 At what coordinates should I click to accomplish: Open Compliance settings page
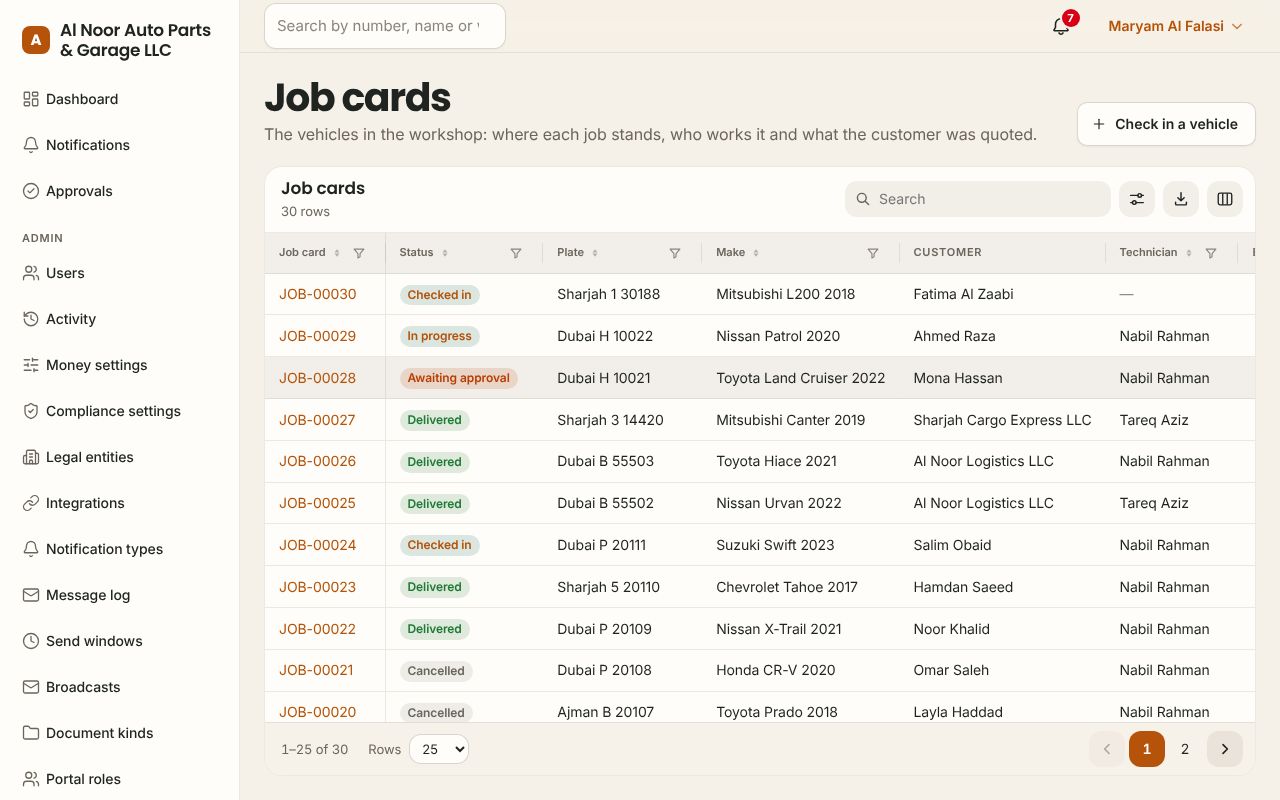click(120, 411)
